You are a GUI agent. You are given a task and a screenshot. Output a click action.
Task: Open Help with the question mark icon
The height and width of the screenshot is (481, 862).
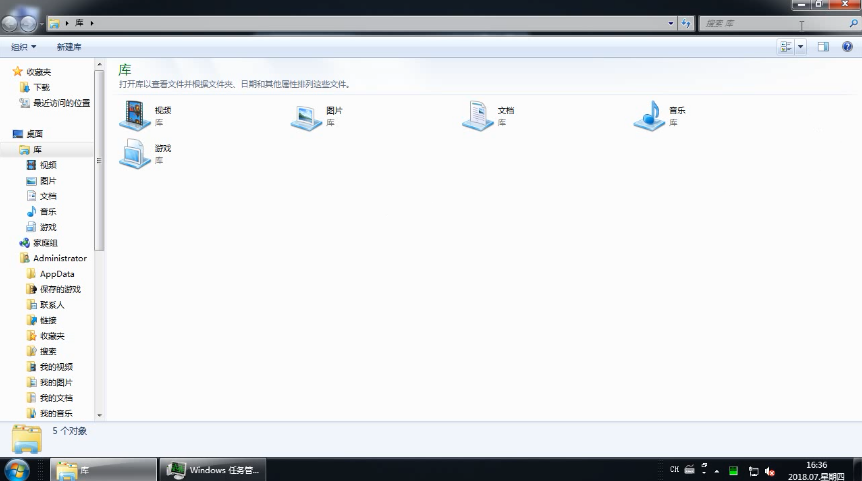(847, 47)
